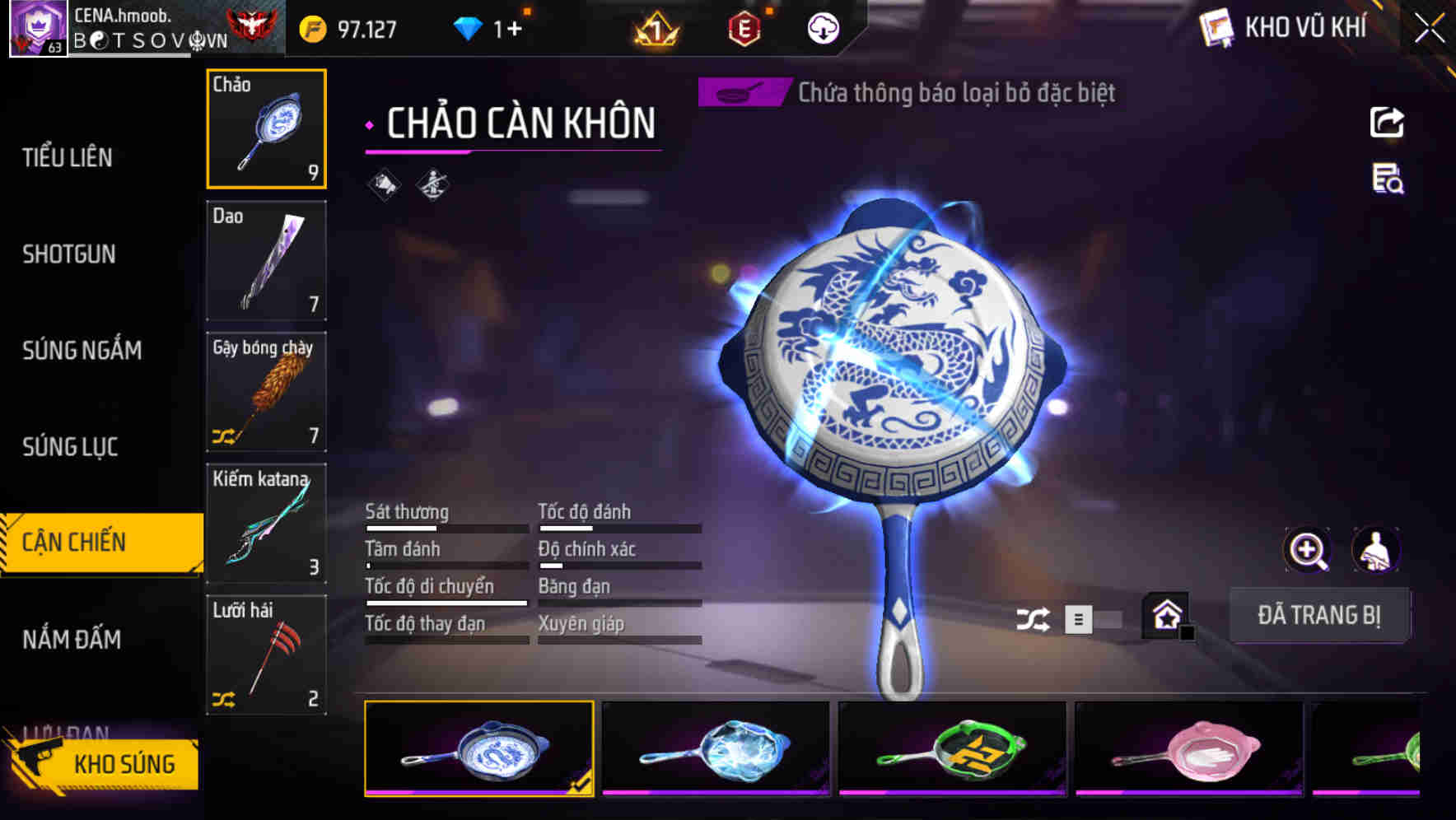
Task: Toggle the random skin list switch
Action: point(1093,619)
